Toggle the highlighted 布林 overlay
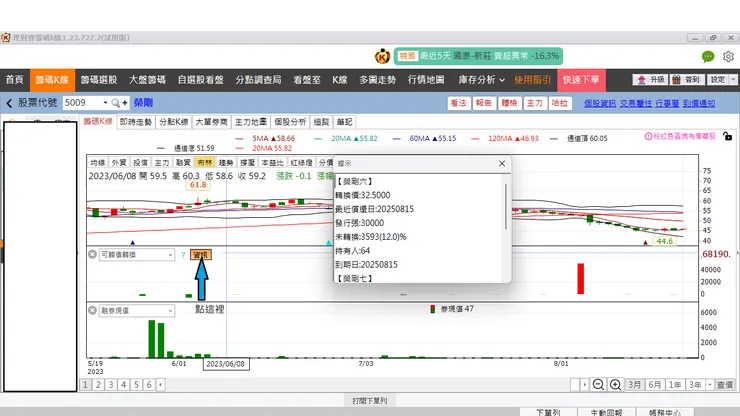740x416 pixels. [204, 162]
